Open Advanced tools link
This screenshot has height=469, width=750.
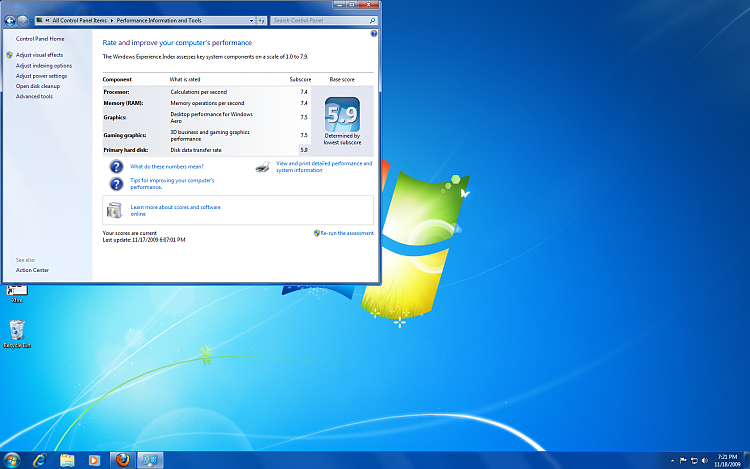click(34, 96)
